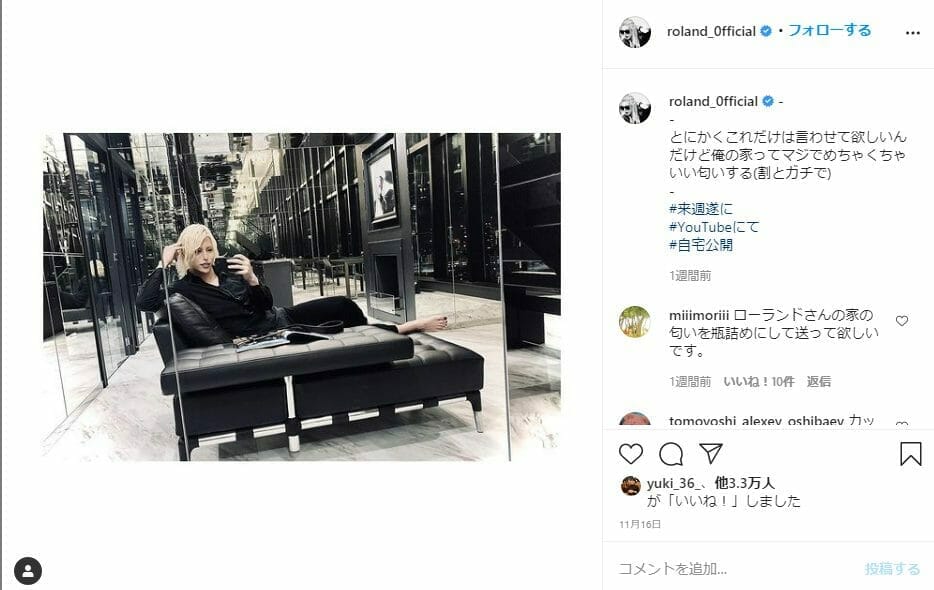Share post using the paper plane icon
The width and height of the screenshot is (934, 590).
click(x=711, y=454)
